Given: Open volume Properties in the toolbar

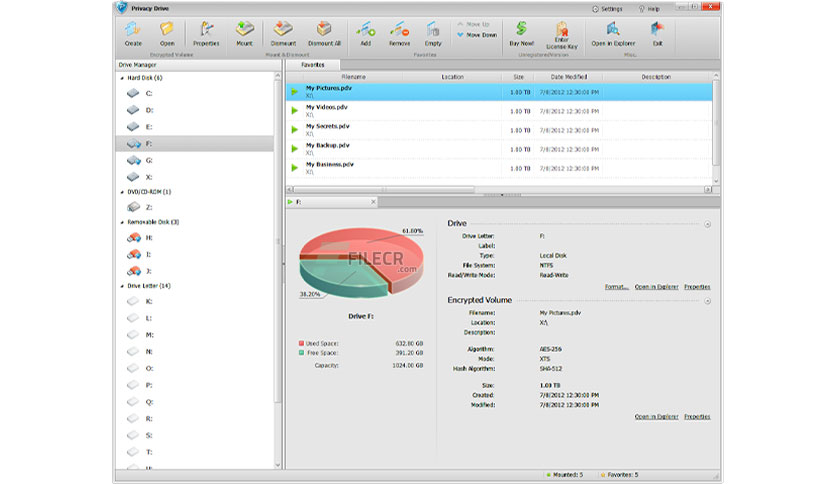Looking at the screenshot, I should pos(206,34).
